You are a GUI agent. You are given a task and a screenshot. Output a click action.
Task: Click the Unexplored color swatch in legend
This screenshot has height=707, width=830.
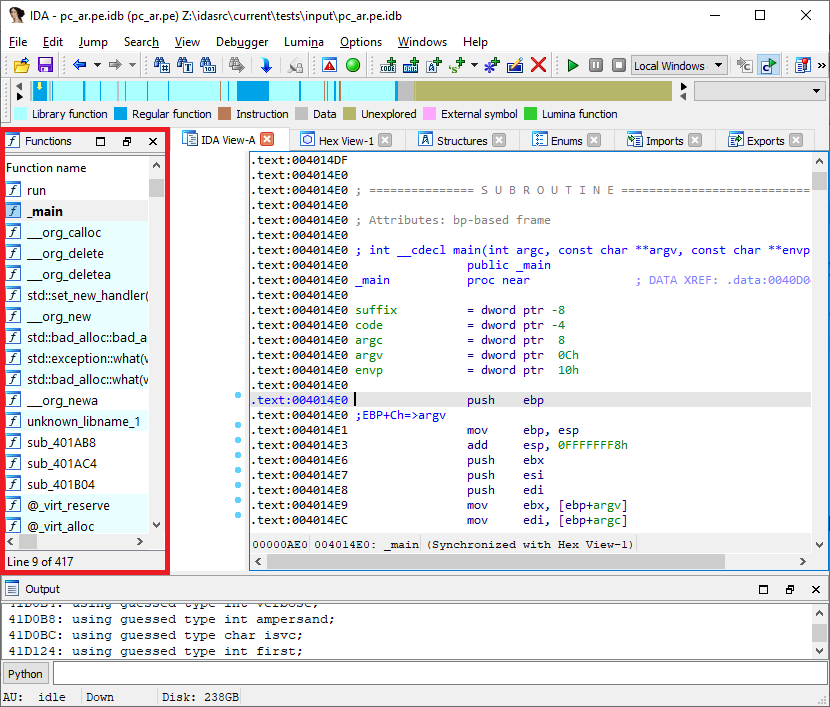click(x=349, y=114)
